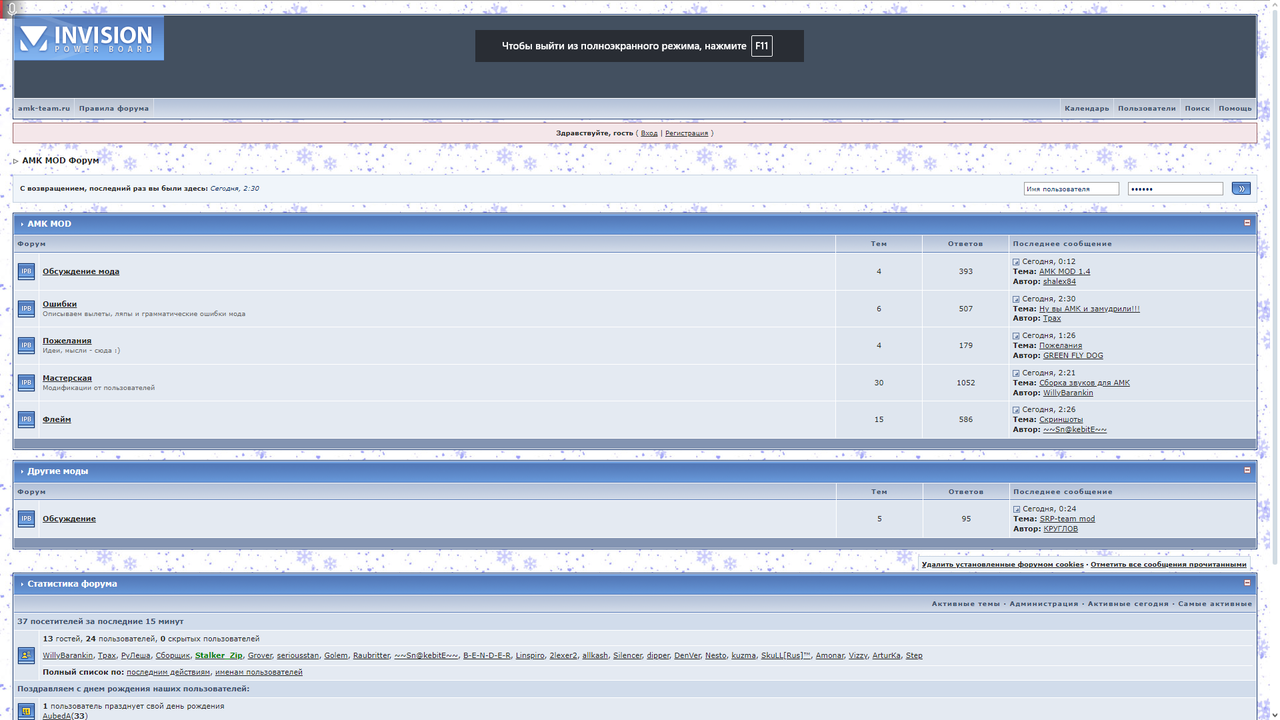Open Активные сегодня link
The image size is (1280, 720).
tap(1128, 604)
